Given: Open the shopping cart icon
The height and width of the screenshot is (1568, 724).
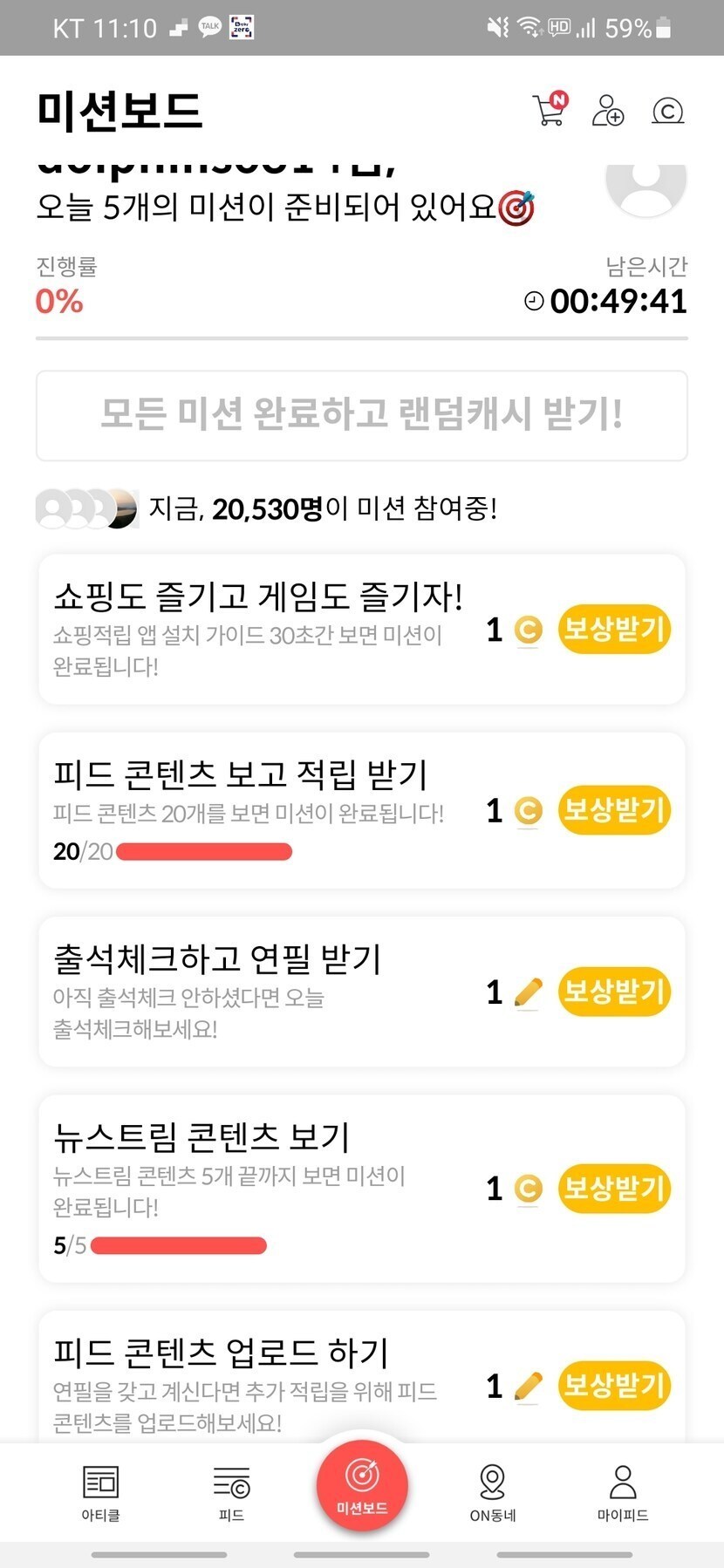Looking at the screenshot, I should click(x=549, y=110).
